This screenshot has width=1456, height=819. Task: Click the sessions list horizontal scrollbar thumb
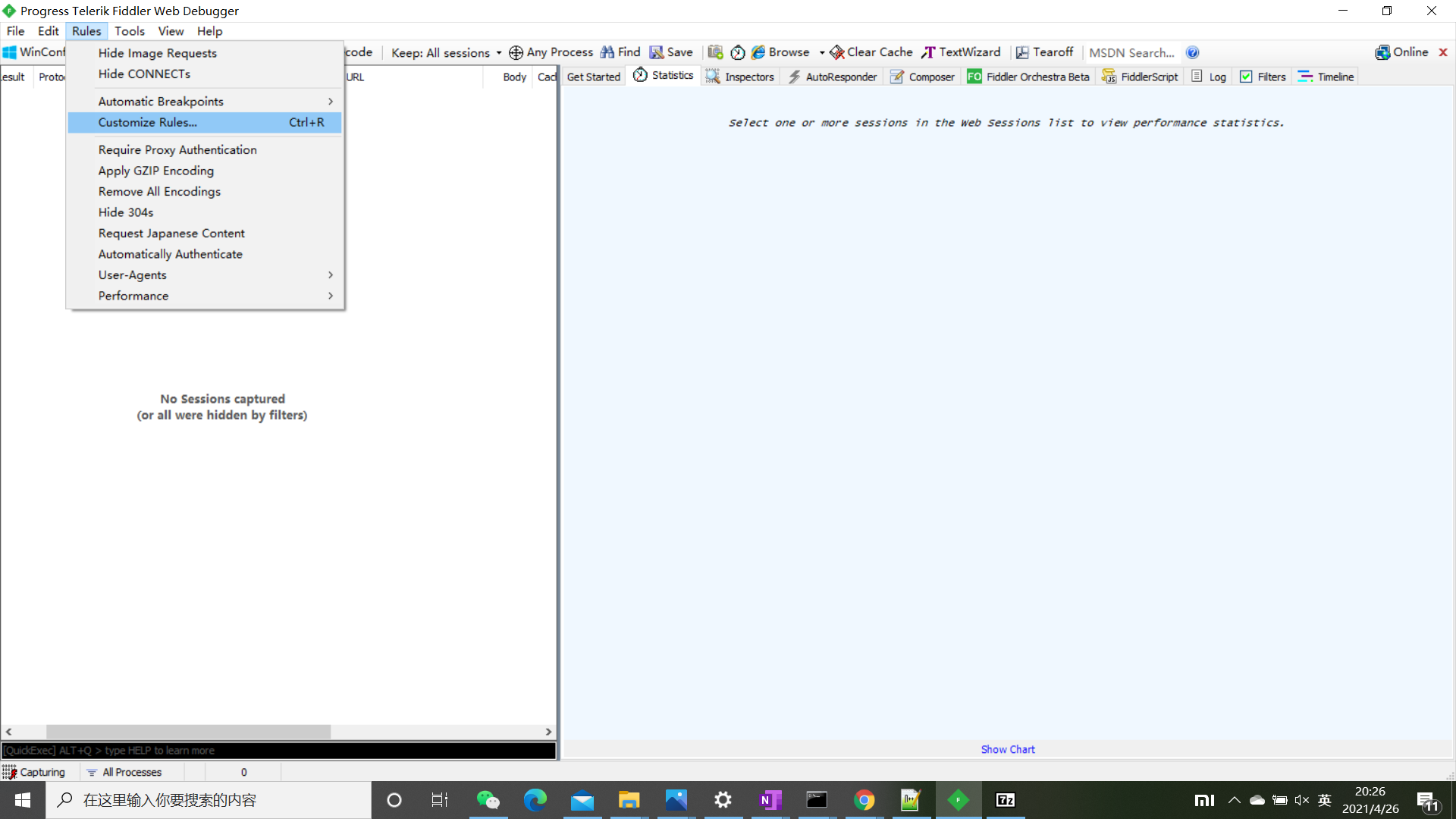pos(188,732)
